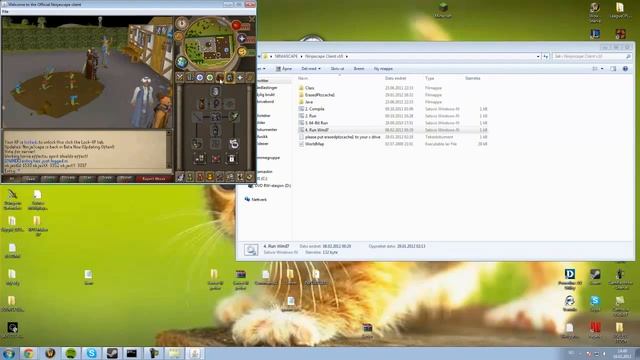This screenshot has width=640, height=360.
Task: Click Brenn in Explorer toolbar
Action: coord(359,69)
